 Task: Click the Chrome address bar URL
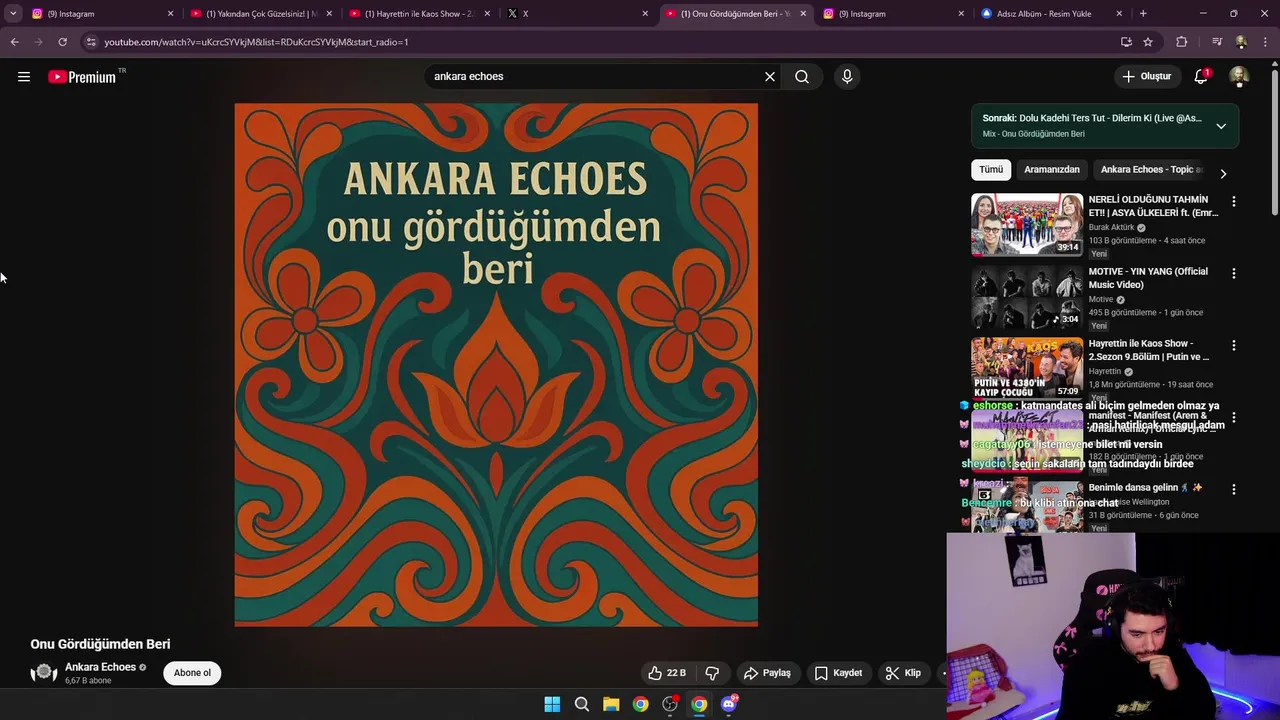click(256, 42)
